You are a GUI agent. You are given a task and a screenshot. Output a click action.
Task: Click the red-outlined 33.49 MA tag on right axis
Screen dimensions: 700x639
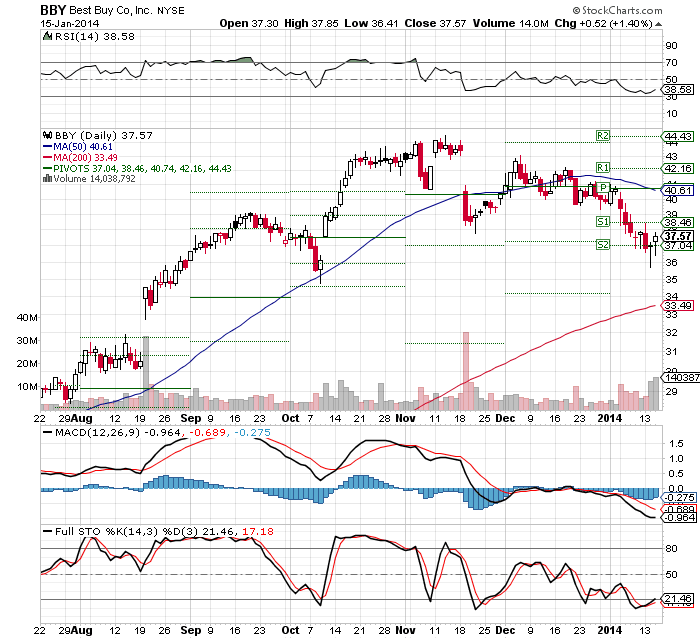click(678, 305)
